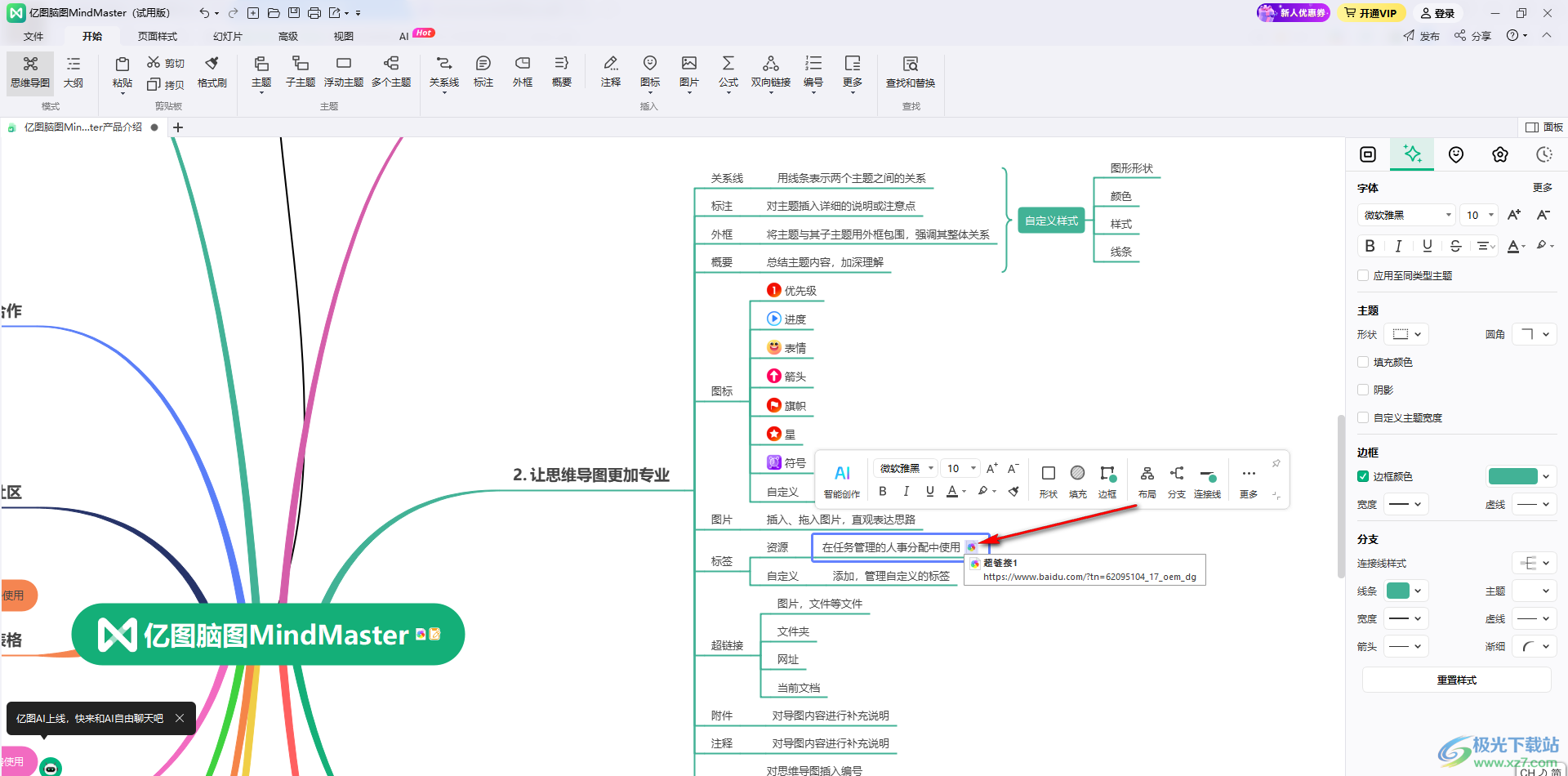Open the 箭头 arrow dropdown

(x=1406, y=646)
